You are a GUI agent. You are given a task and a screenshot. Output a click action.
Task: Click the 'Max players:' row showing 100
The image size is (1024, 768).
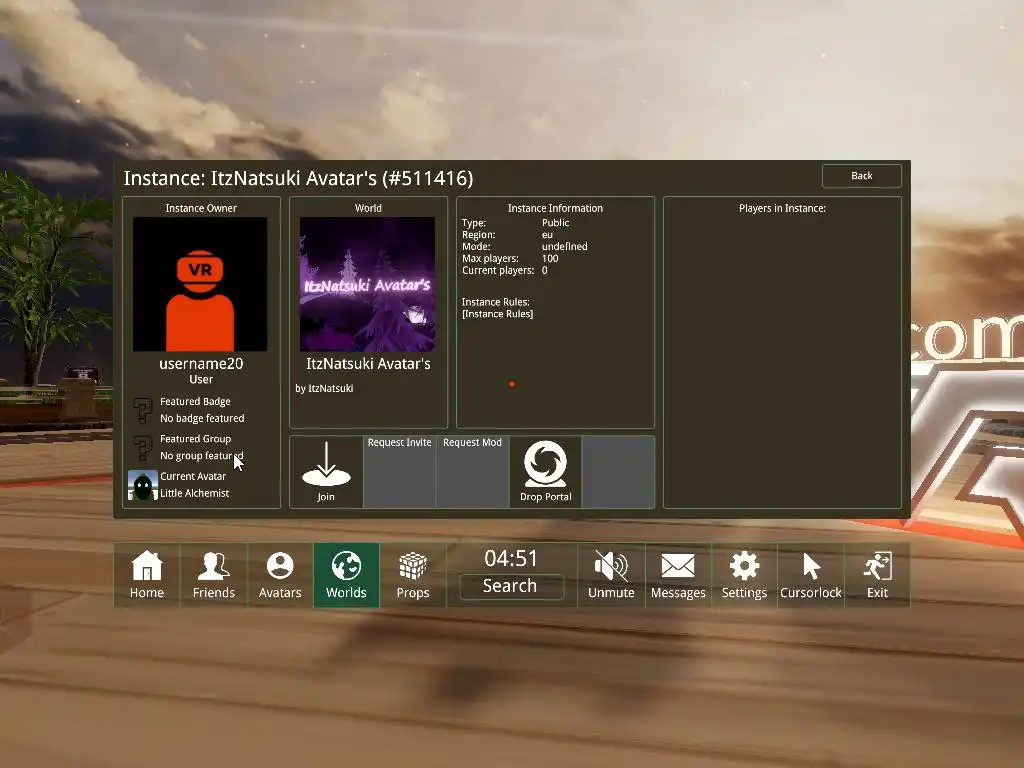point(511,259)
